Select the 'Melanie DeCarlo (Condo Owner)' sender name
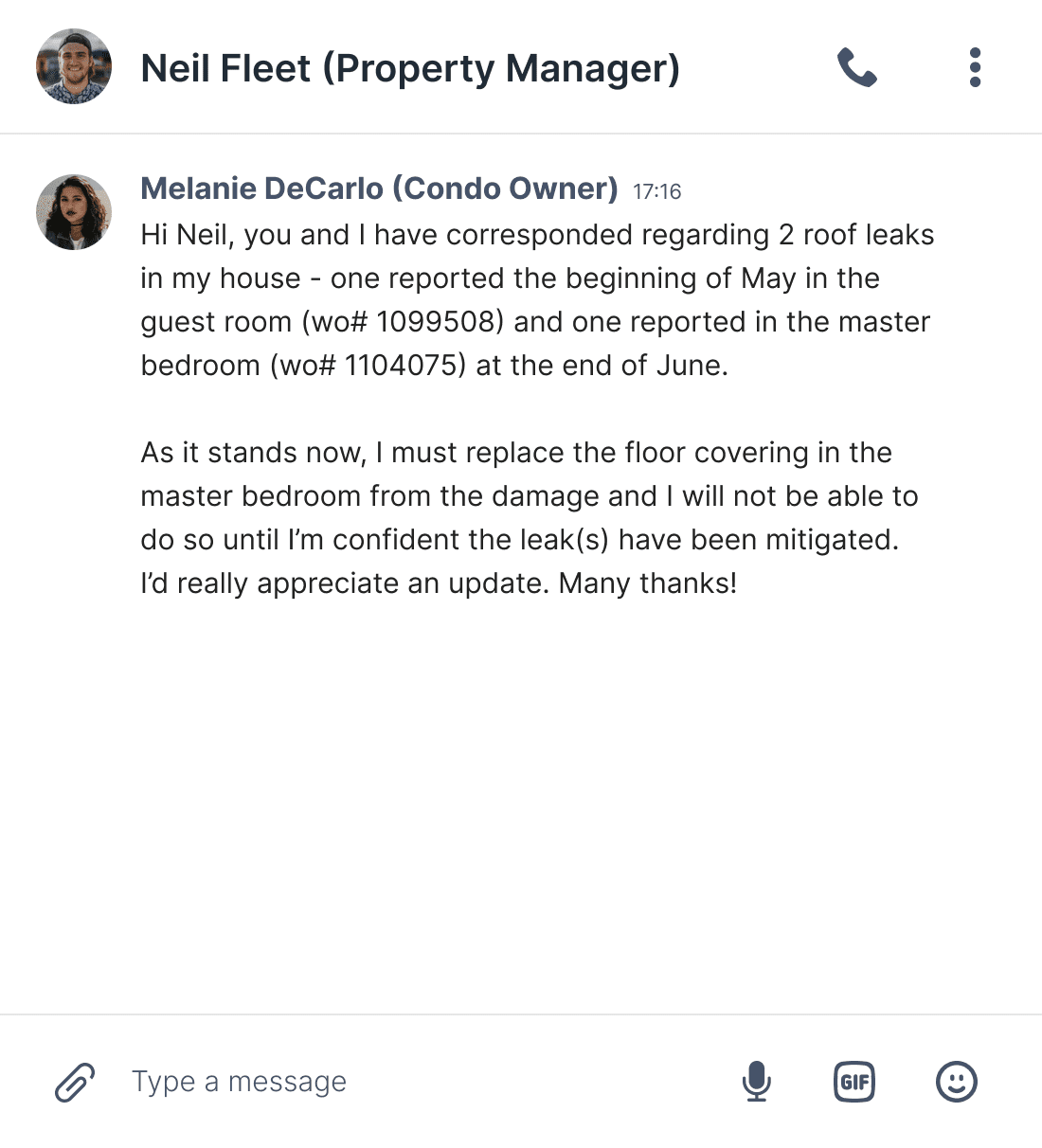 coord(379,188)
